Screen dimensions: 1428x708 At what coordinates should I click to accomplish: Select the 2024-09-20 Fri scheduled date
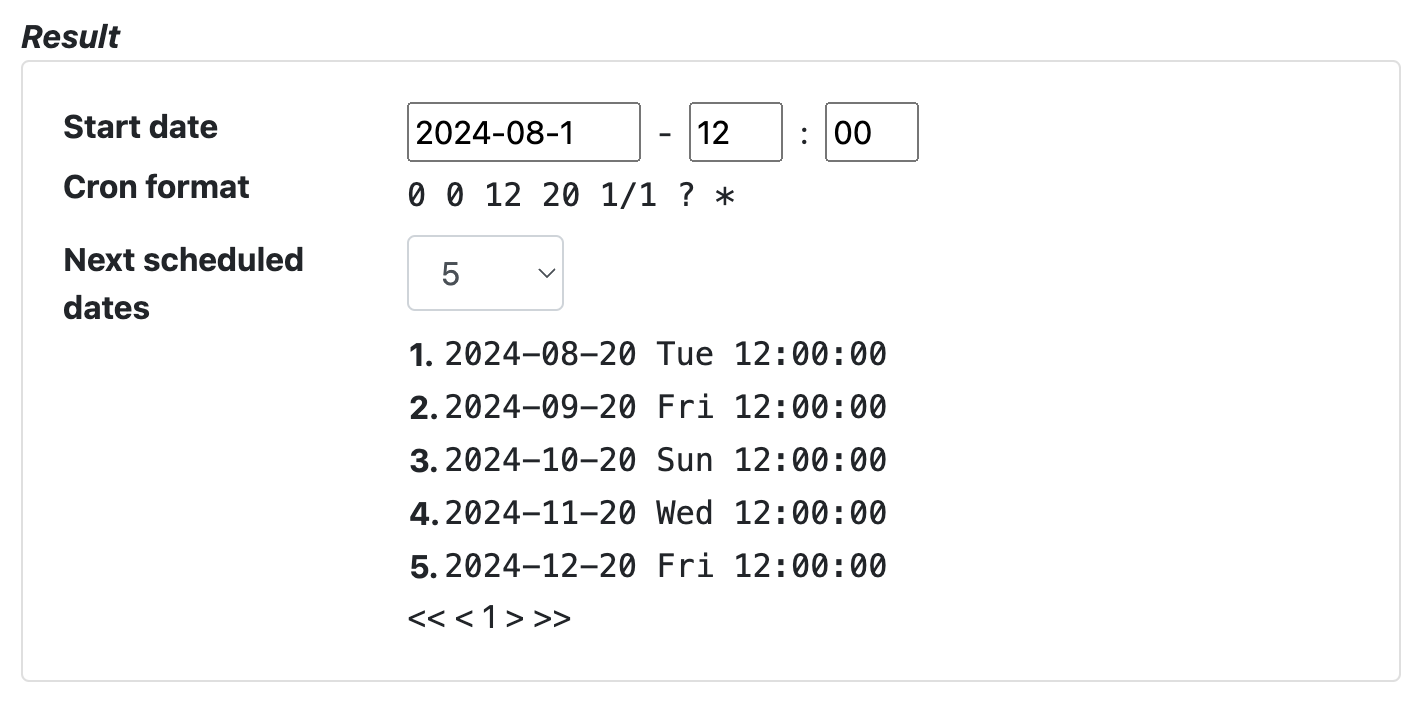[x=665, y=407]
